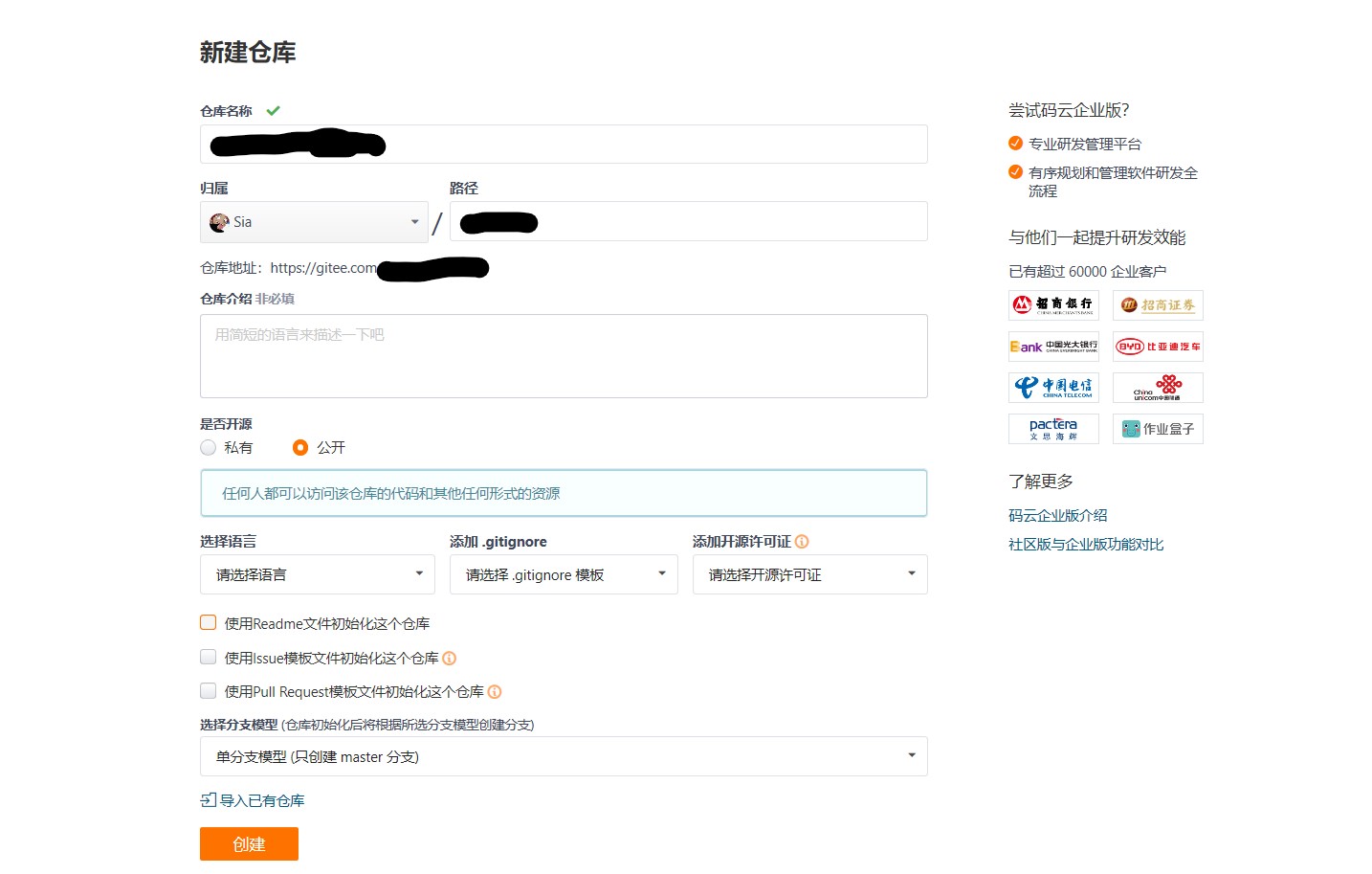Expand the 单分支模型 branch model dropdown
Viewport: 1372px width, 874px height.
564,756
